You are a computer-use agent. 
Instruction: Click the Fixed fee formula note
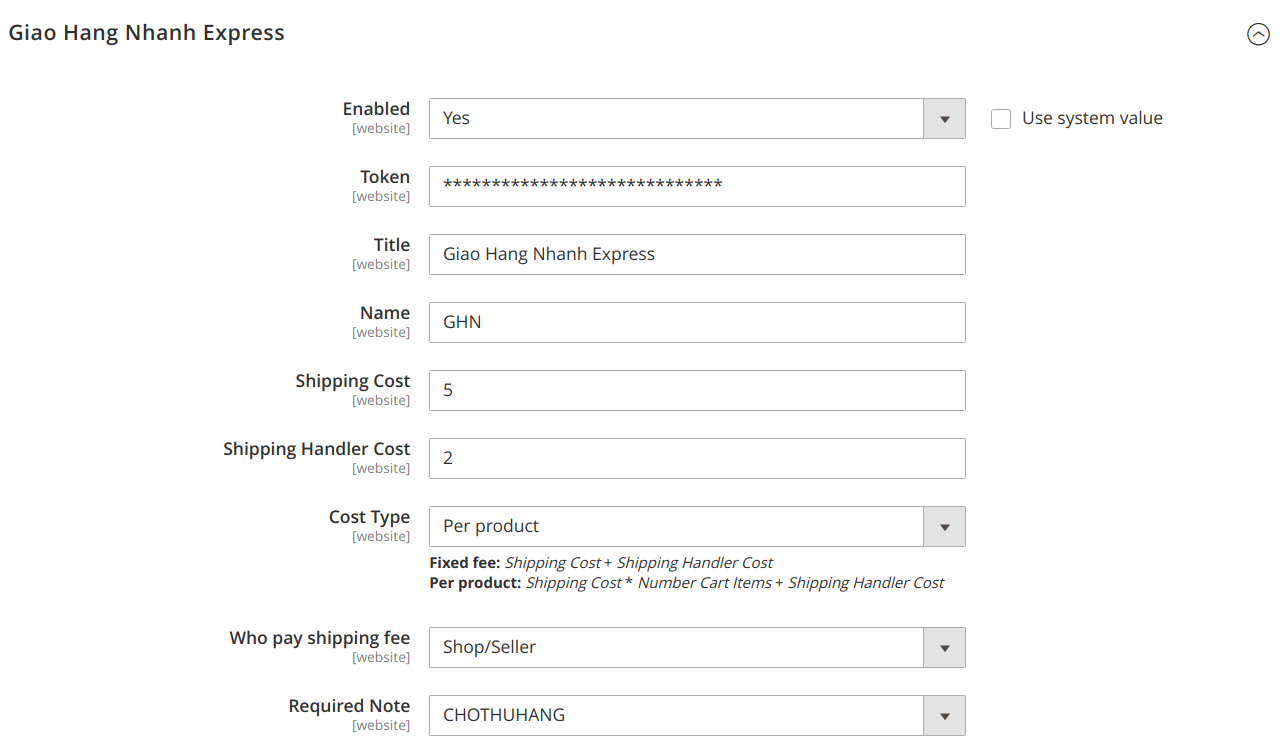[601, 563]
